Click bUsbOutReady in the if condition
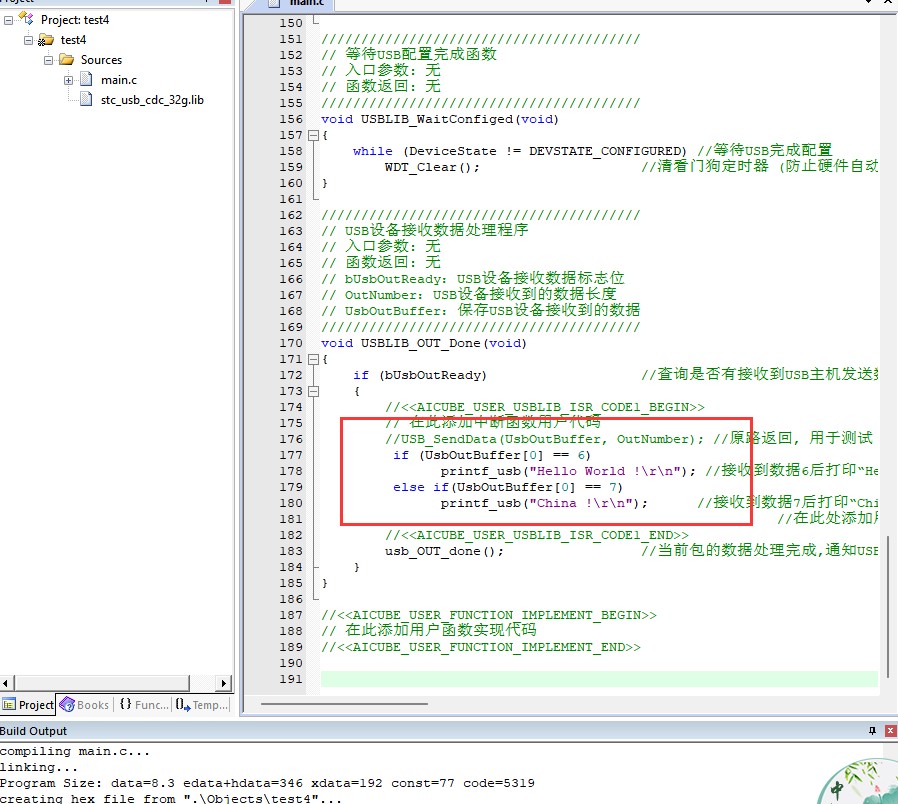The height and width of the screenshot is (804, 898). (x=432, y=375)
